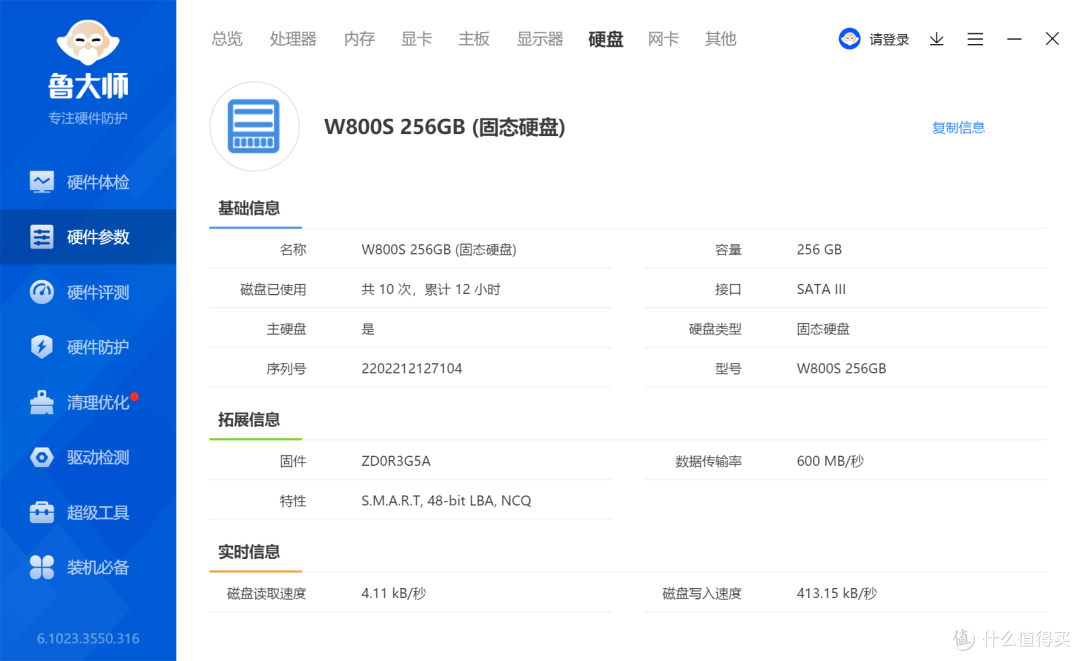Click the 413.15 kB/秒 write speed

tap(837, 593)
